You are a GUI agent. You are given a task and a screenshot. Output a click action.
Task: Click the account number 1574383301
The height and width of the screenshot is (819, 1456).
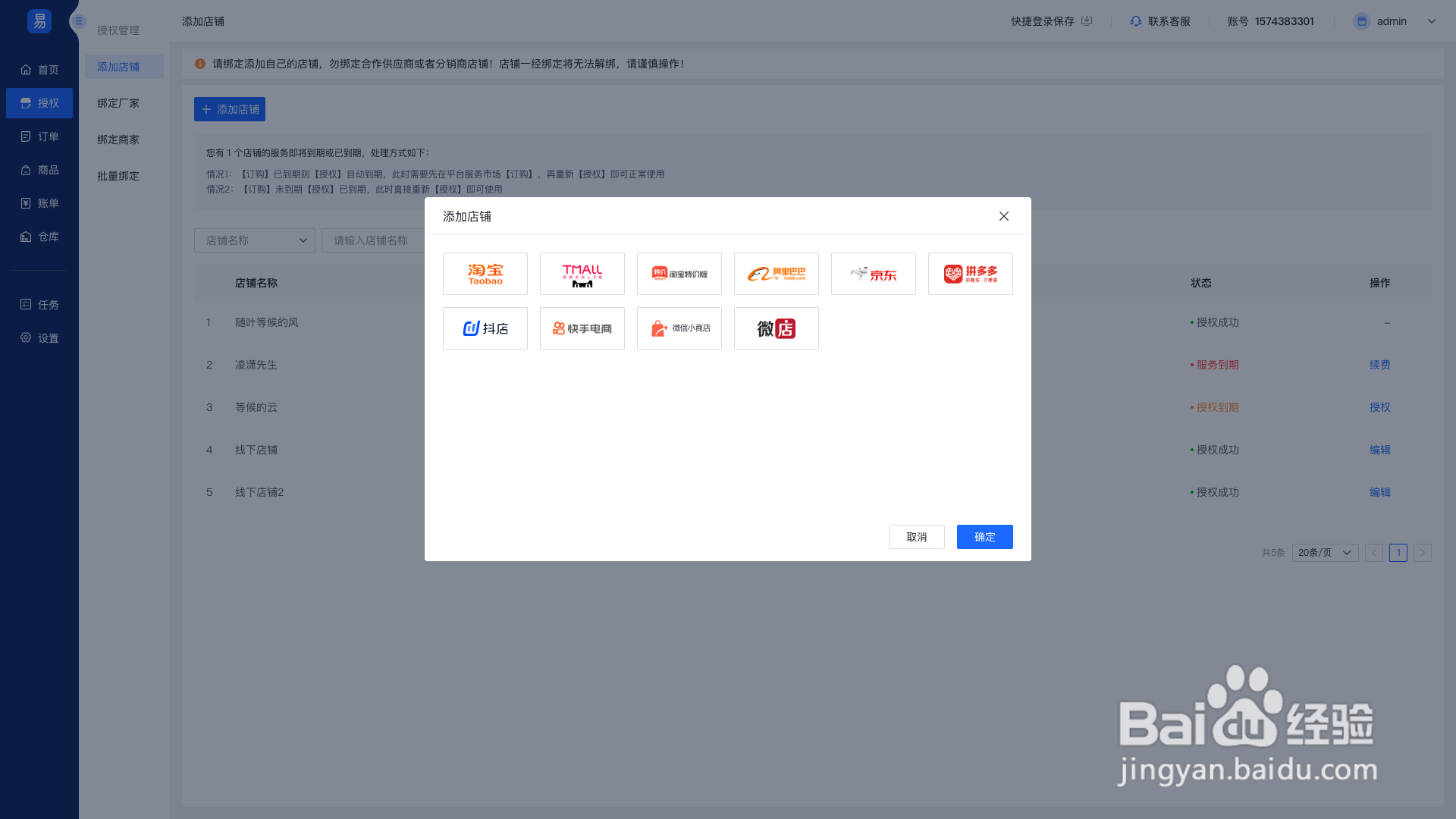click(1285, 21)
